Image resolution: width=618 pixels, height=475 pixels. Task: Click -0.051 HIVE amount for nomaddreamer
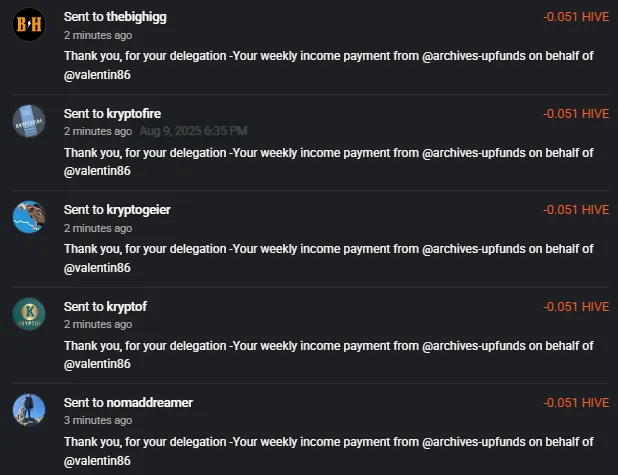[576, 402]
